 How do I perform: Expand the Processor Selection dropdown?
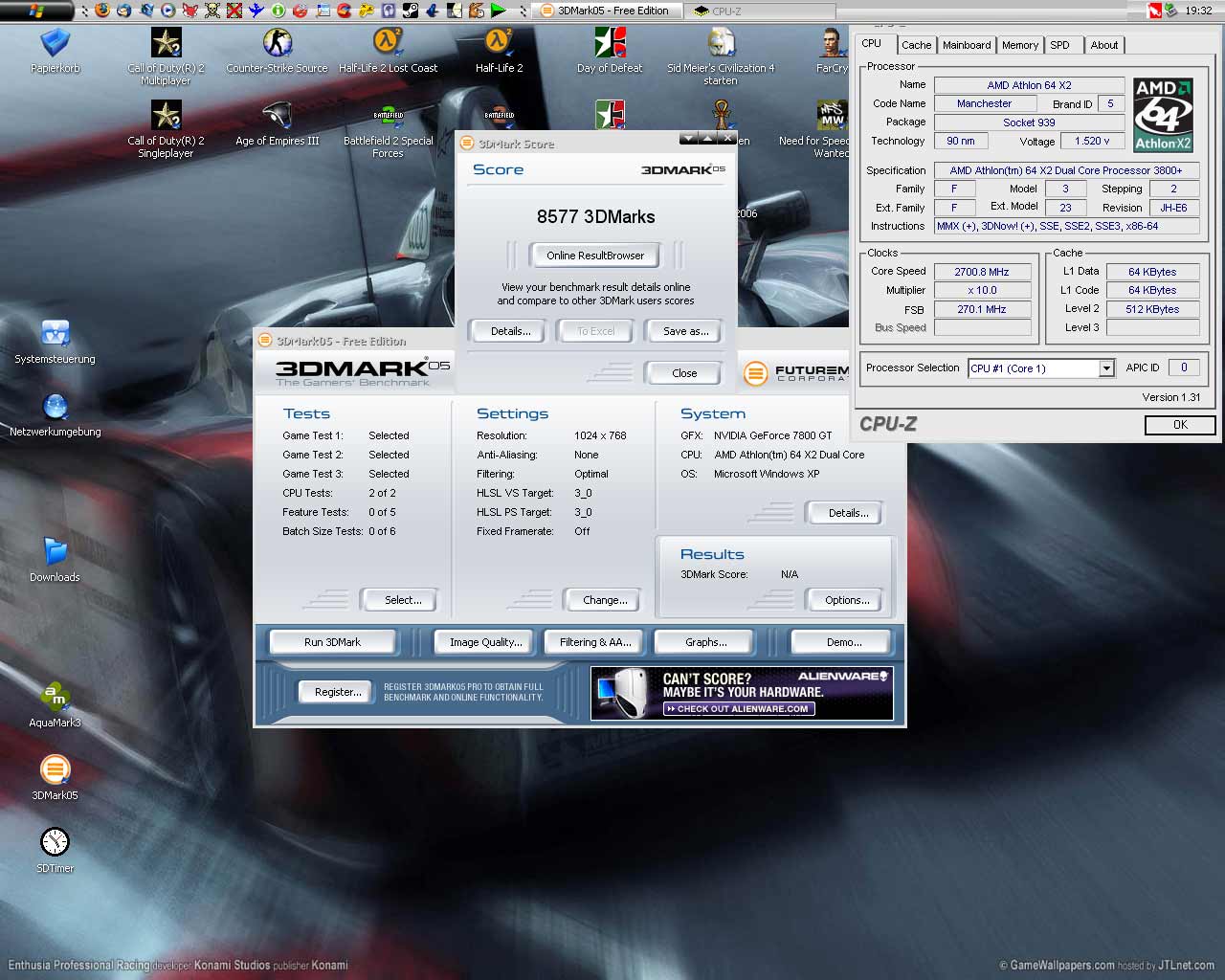1106,368
